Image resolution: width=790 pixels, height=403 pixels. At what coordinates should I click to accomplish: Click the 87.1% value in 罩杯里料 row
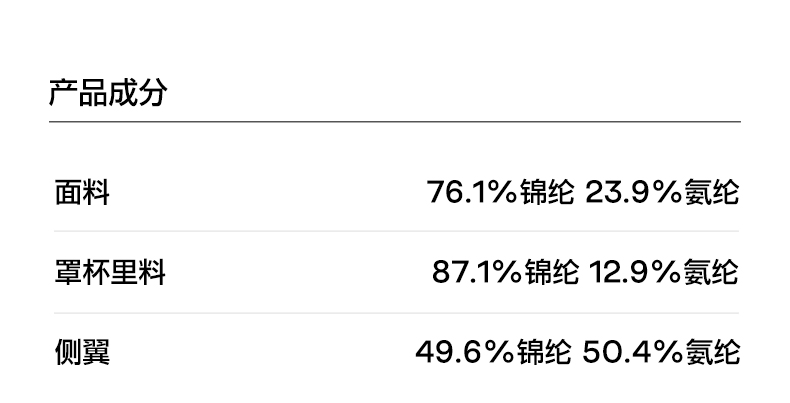475,271
